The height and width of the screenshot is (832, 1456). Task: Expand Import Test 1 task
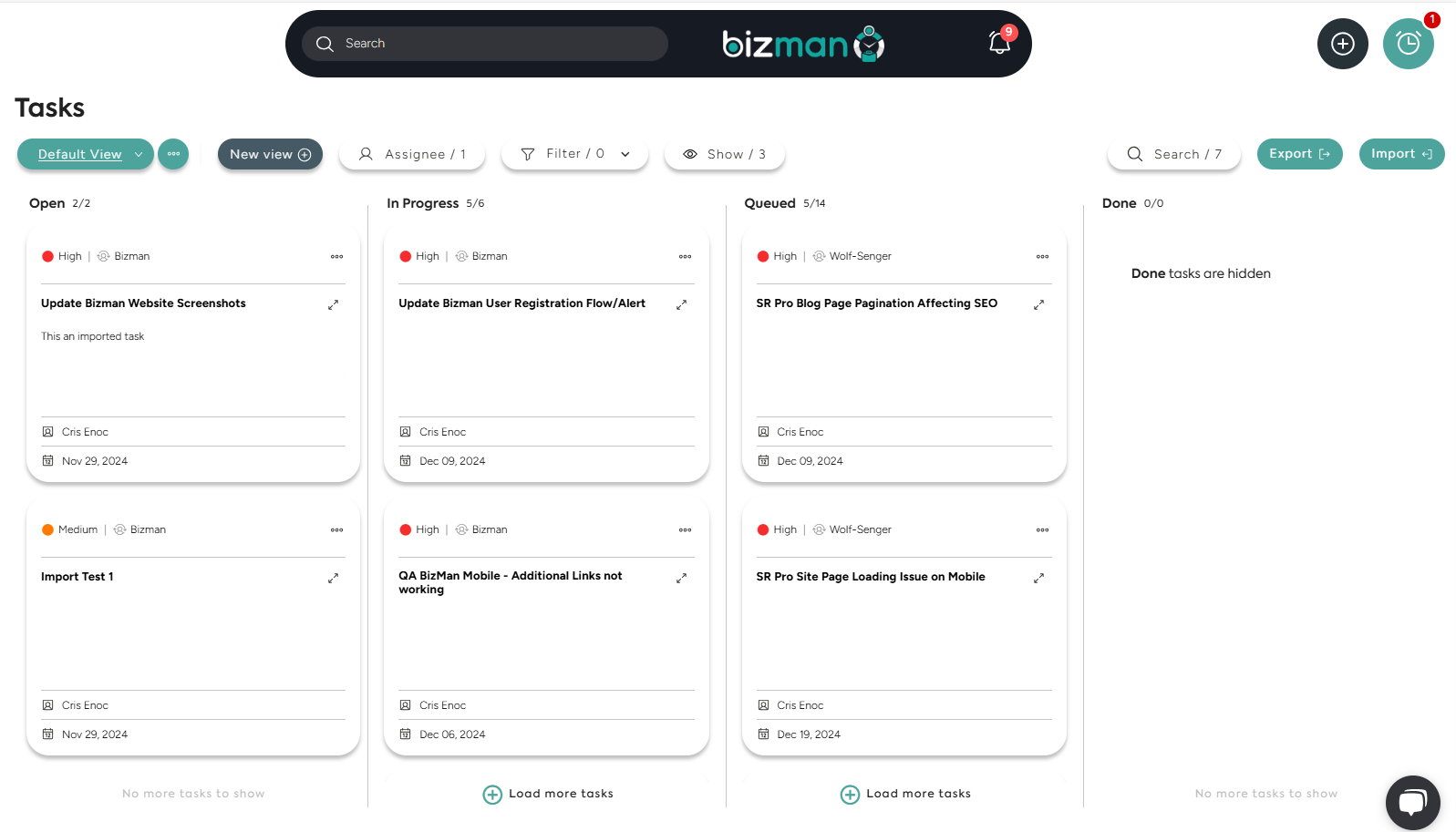click(x=333, y=579)
